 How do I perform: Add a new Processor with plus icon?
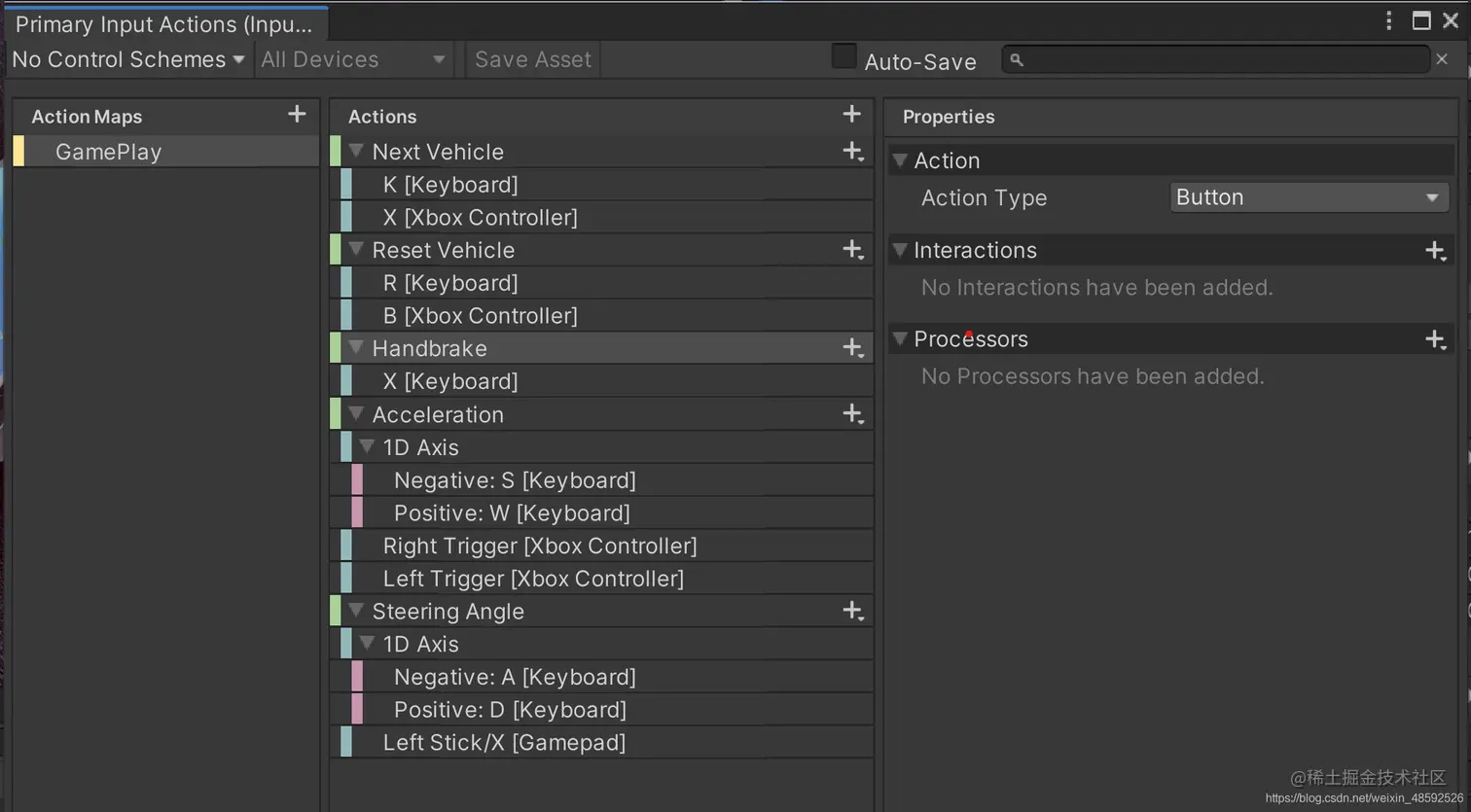(1435, 339)
